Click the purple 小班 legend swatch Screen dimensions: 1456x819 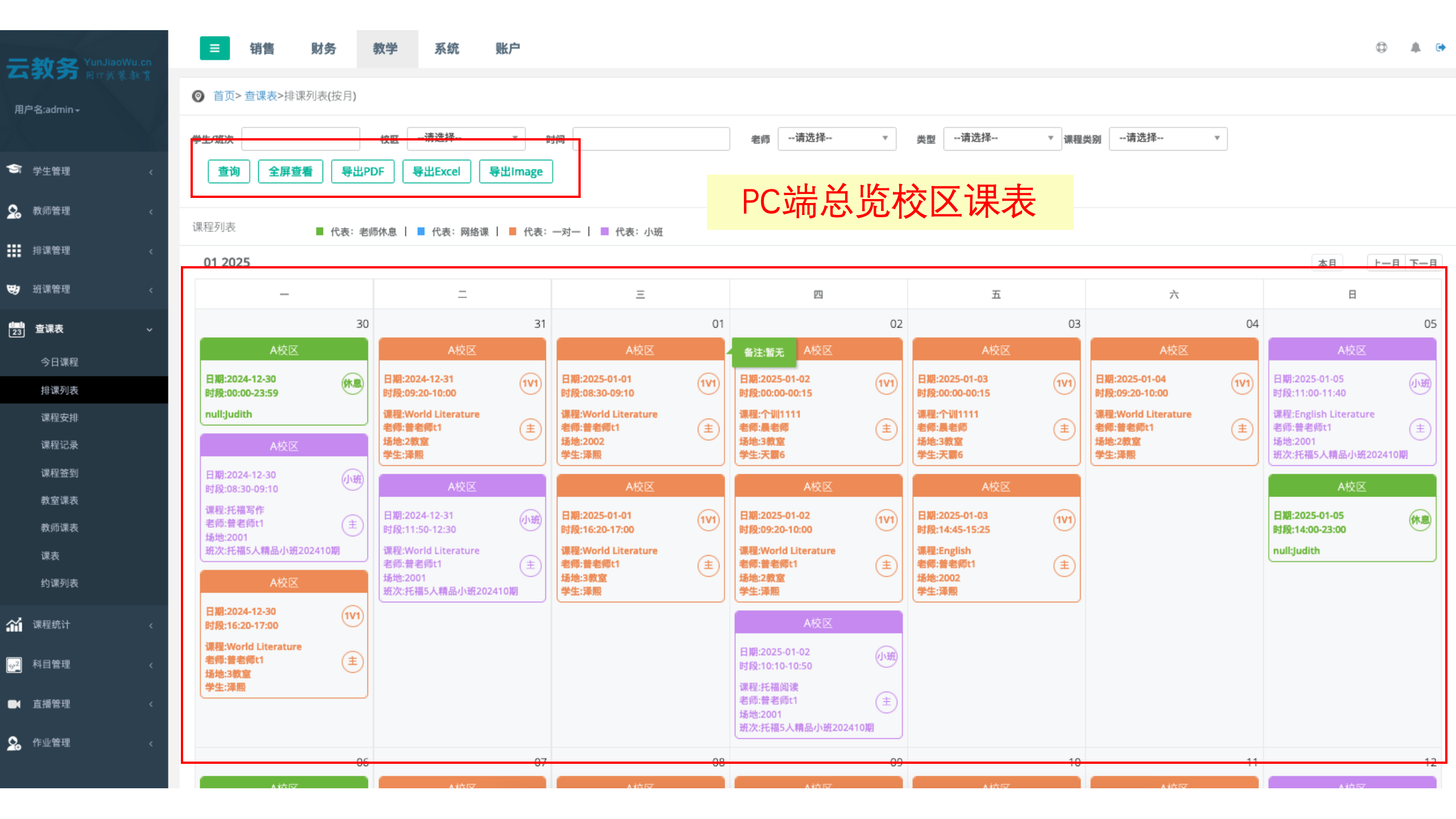click(605, 231)
